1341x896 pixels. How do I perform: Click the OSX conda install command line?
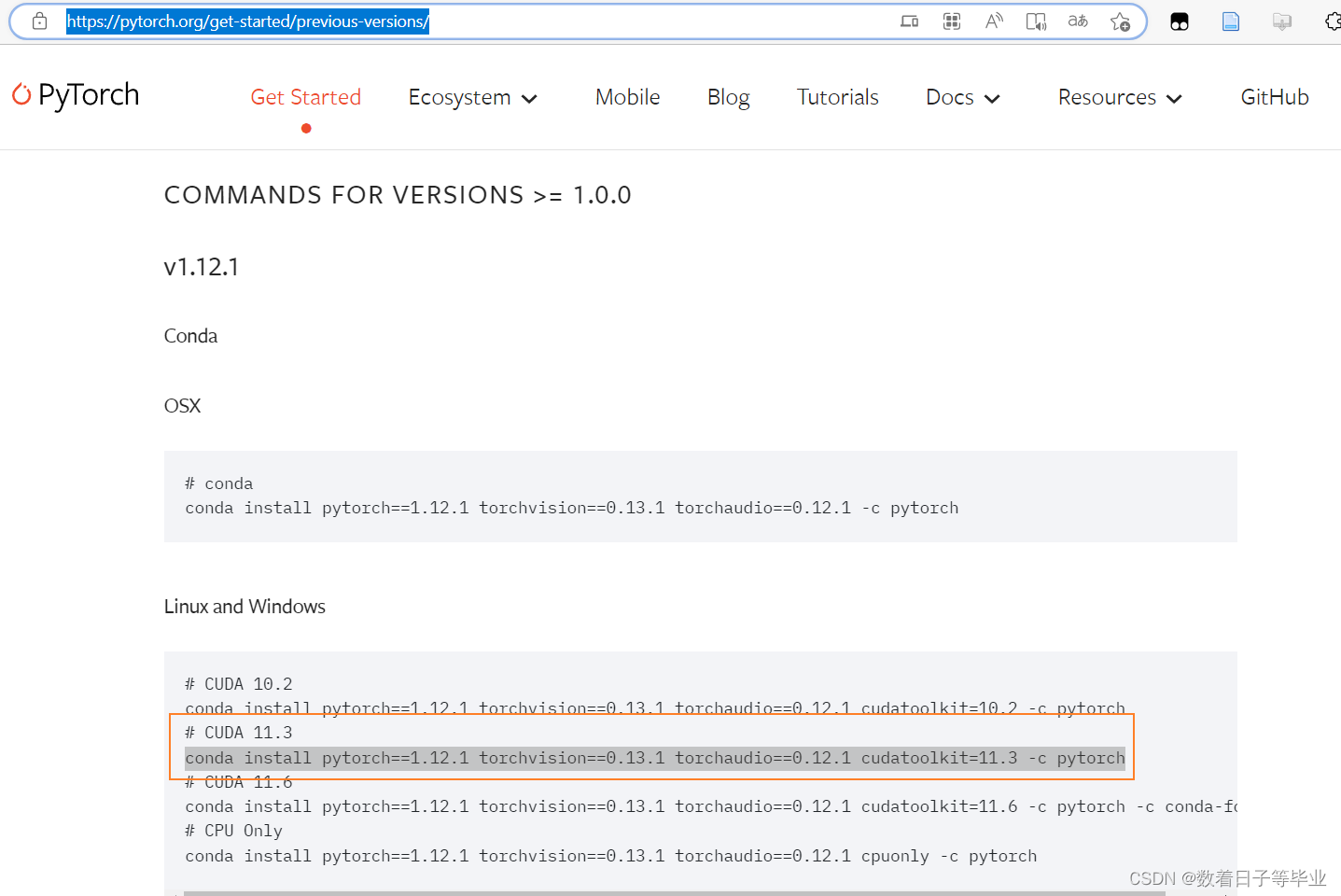[572, 508]
